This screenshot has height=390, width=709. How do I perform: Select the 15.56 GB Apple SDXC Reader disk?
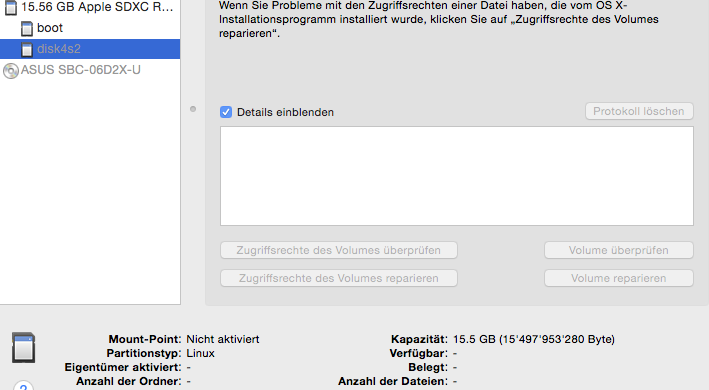click(x=90, y=7)
